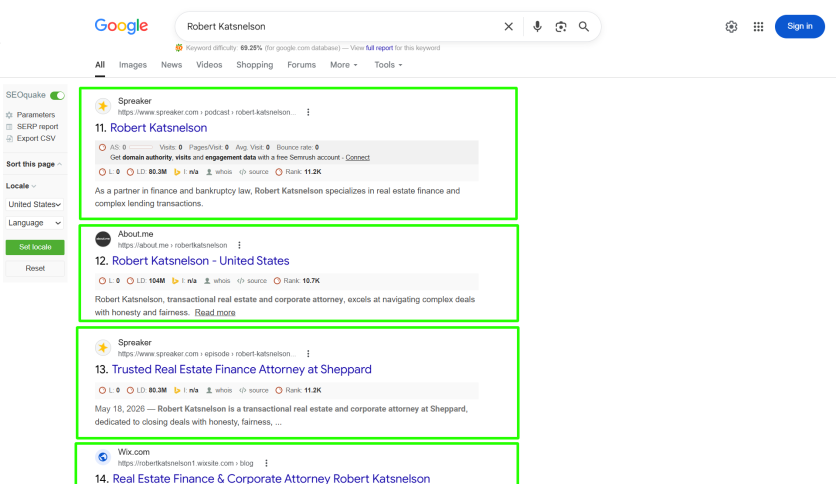Click the Semrush Connect link
The image size is (836, 484).
coord(357,158)
